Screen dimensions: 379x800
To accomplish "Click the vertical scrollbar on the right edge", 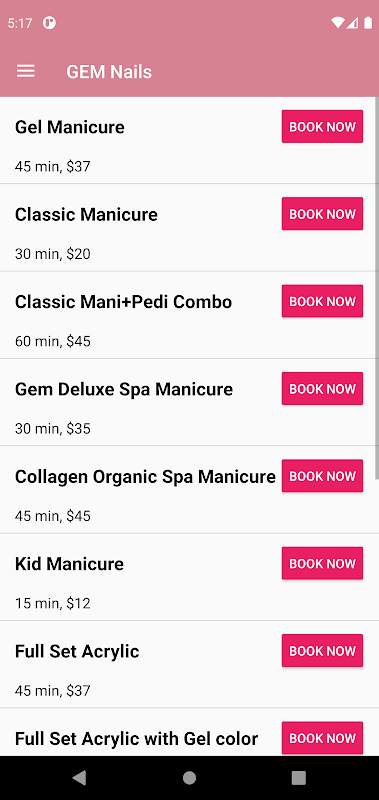I will pos(377,288).
